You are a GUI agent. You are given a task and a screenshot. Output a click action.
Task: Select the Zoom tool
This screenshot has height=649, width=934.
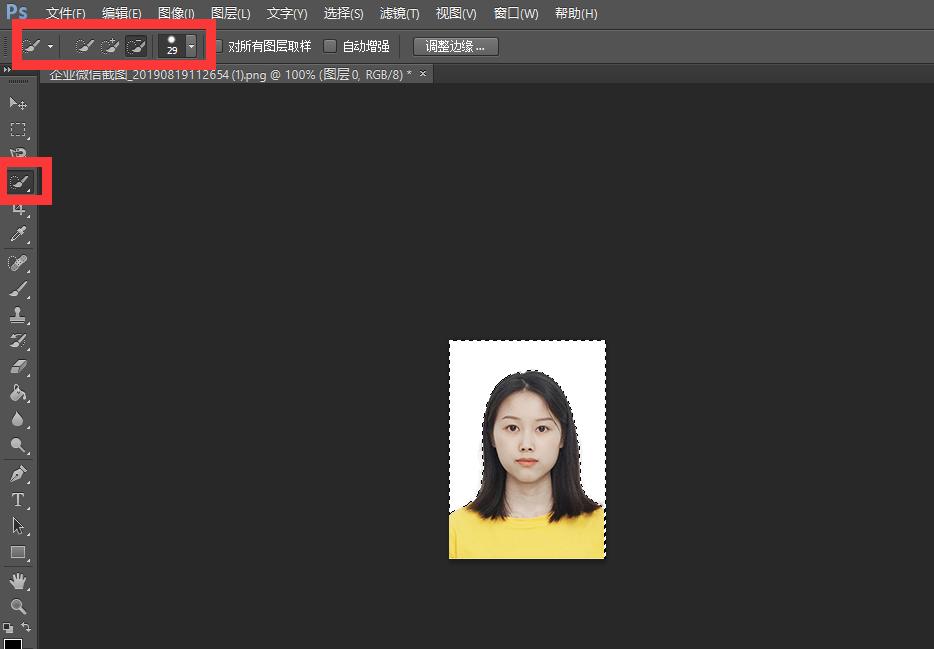[18, 605]
